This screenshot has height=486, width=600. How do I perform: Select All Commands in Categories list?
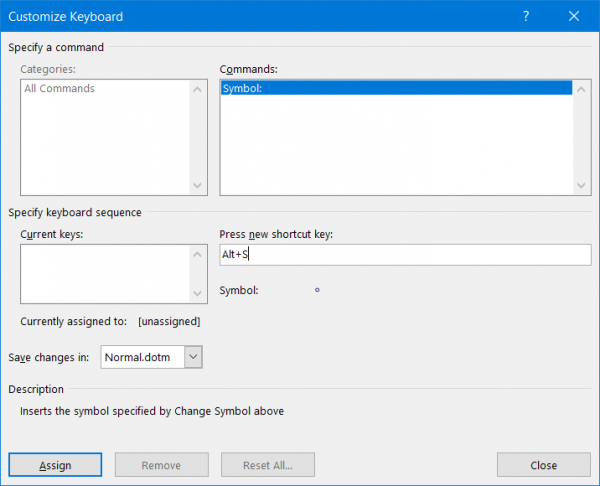pyautogui.click(x=60, y=89)
